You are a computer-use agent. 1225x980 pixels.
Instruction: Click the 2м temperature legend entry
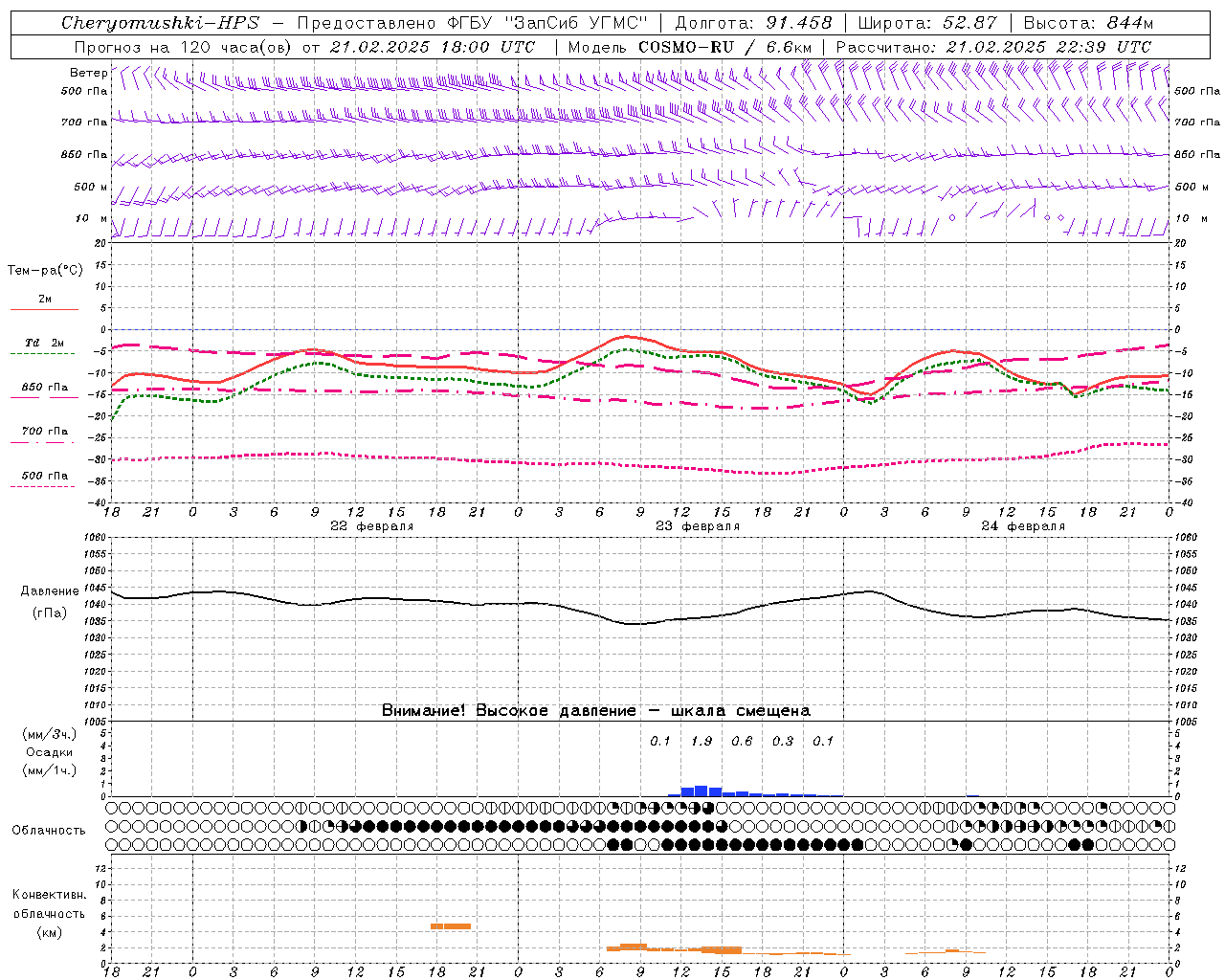click(45, 300)
